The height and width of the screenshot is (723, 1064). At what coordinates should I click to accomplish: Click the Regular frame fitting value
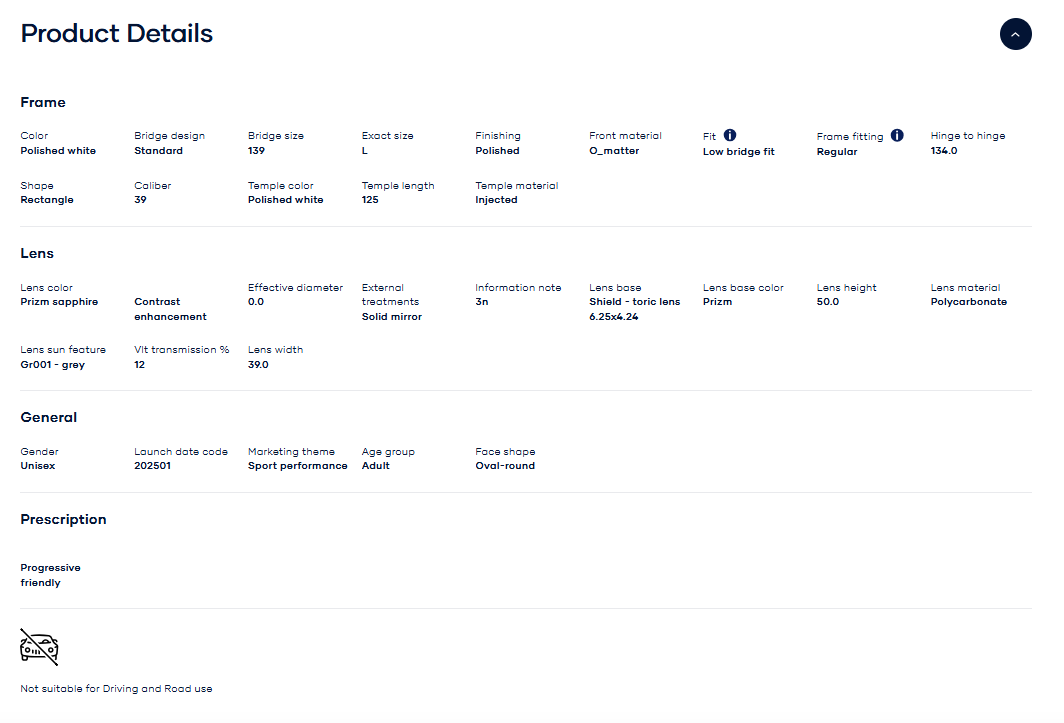[x=837, y=152]
